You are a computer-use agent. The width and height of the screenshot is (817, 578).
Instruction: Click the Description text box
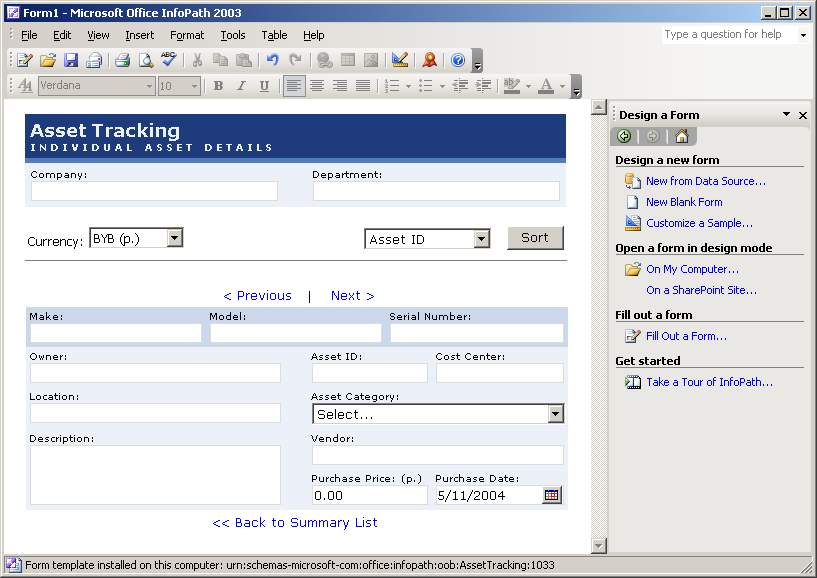[x=155, y=475]
